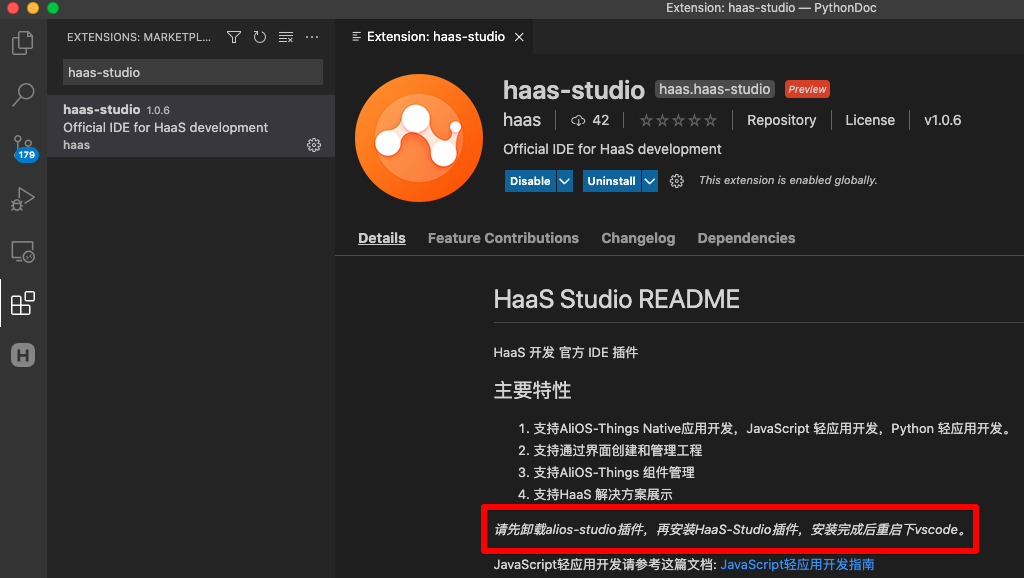Clear extensions search results
This screenshot has height=578, width=1024.
pyautogui.click(x=286, y=37)
